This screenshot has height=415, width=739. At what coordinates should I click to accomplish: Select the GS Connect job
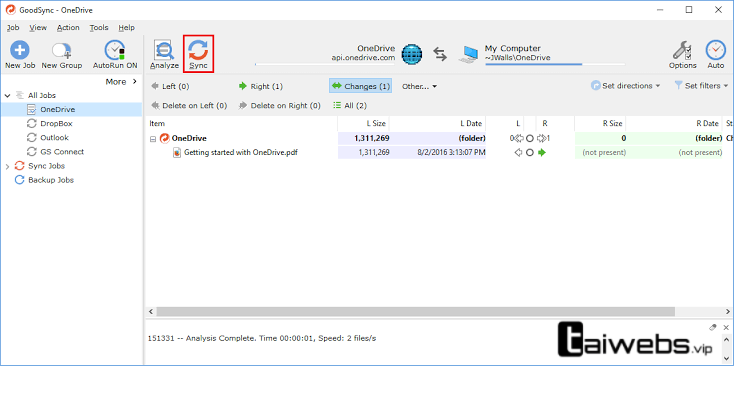(x=62, y=152)
